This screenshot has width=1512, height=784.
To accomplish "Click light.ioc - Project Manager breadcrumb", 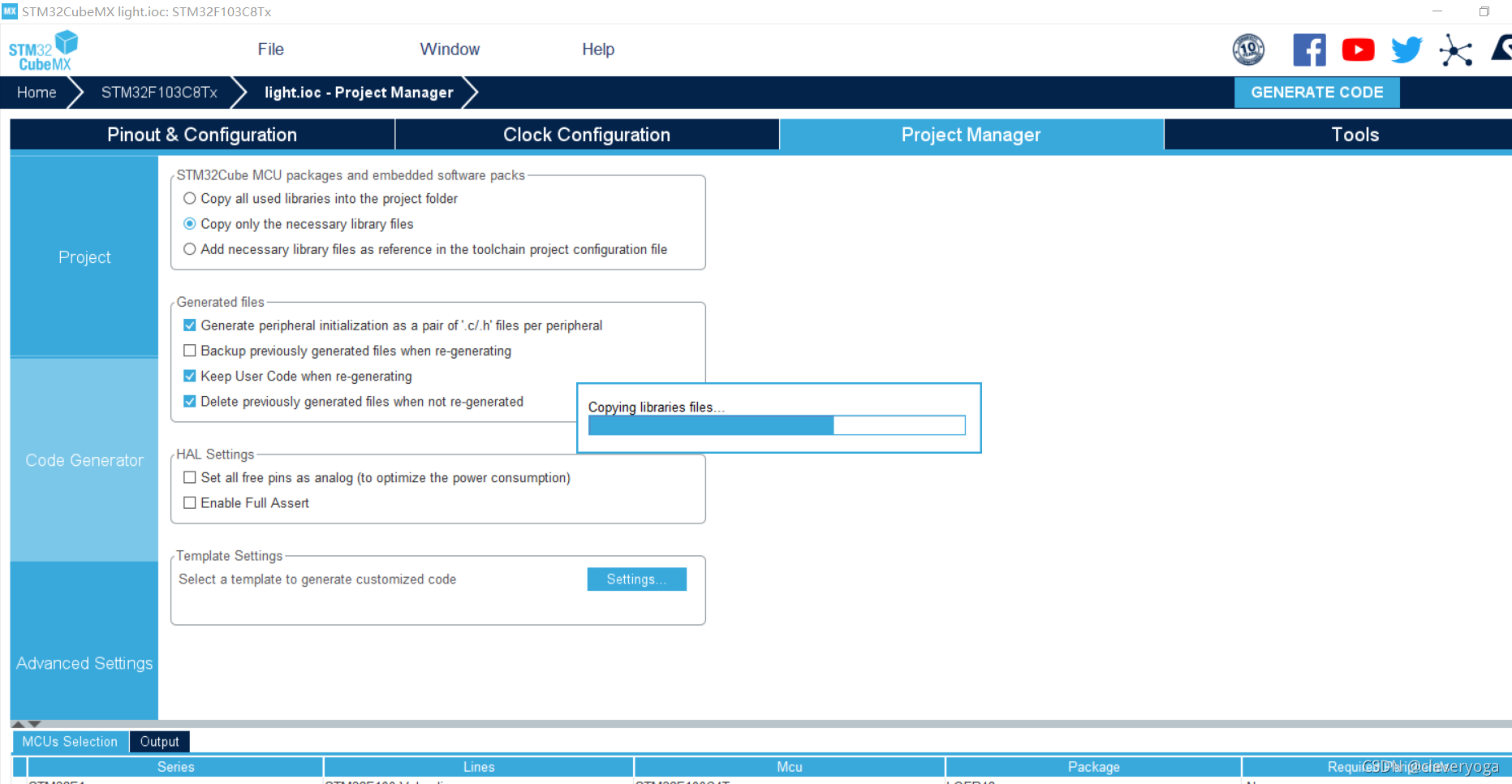I will (x=359, y=93).
